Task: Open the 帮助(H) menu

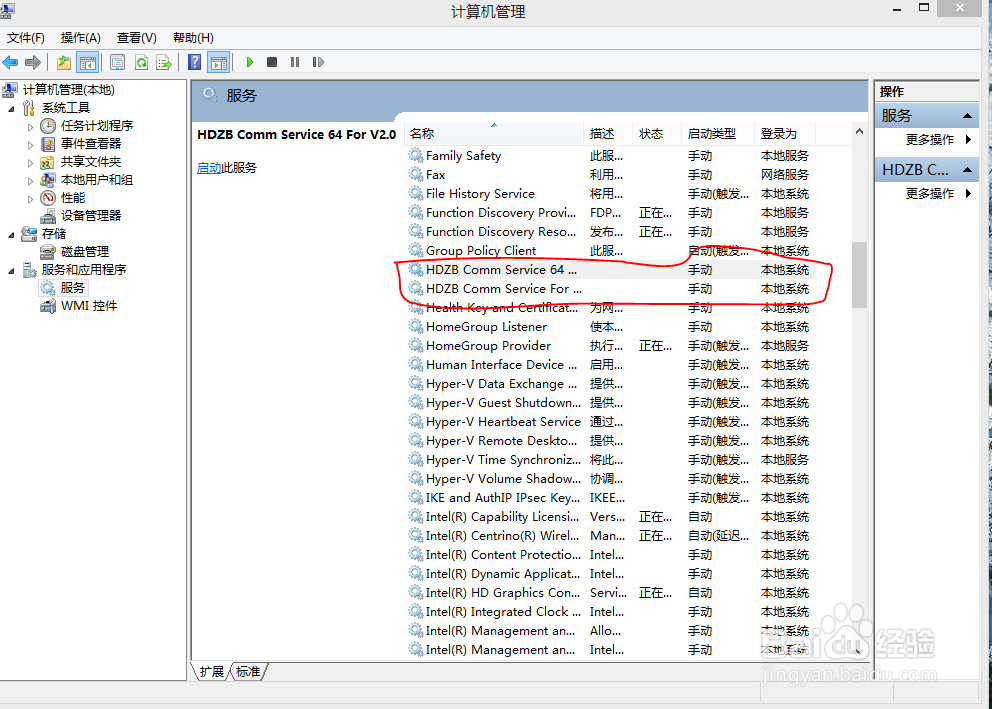Action: pos(194,38)
